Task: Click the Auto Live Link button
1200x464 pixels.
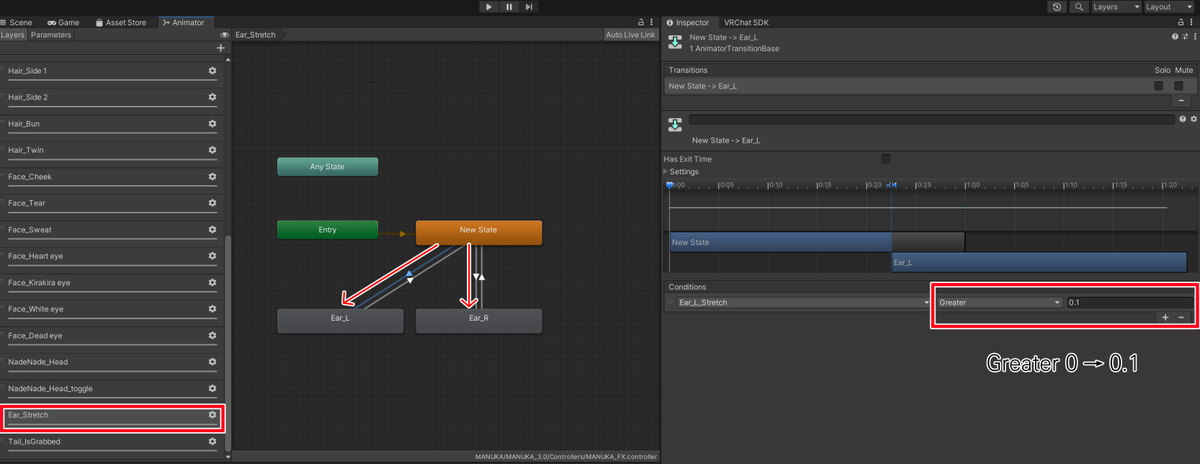Action: click(x=630, y=35)
